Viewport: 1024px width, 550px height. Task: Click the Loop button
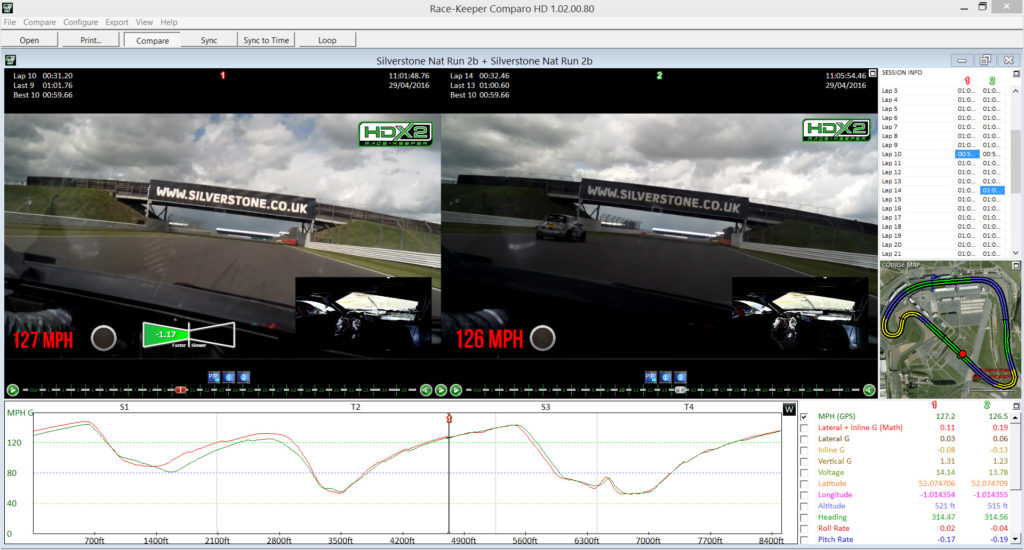[326, 40]
